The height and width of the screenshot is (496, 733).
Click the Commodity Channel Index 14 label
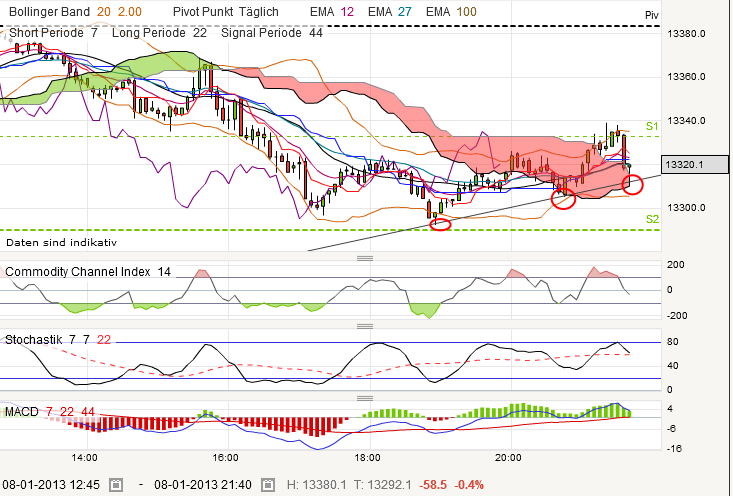point(88,272)
